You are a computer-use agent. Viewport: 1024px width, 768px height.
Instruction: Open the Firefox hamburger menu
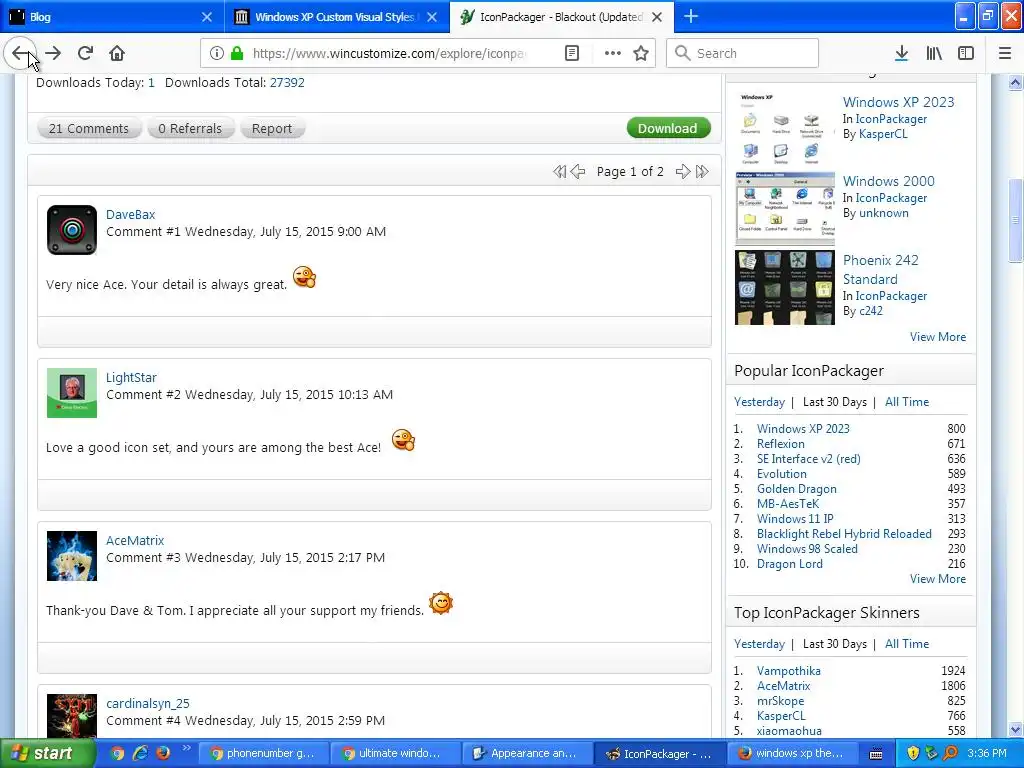coord(1005,54)
